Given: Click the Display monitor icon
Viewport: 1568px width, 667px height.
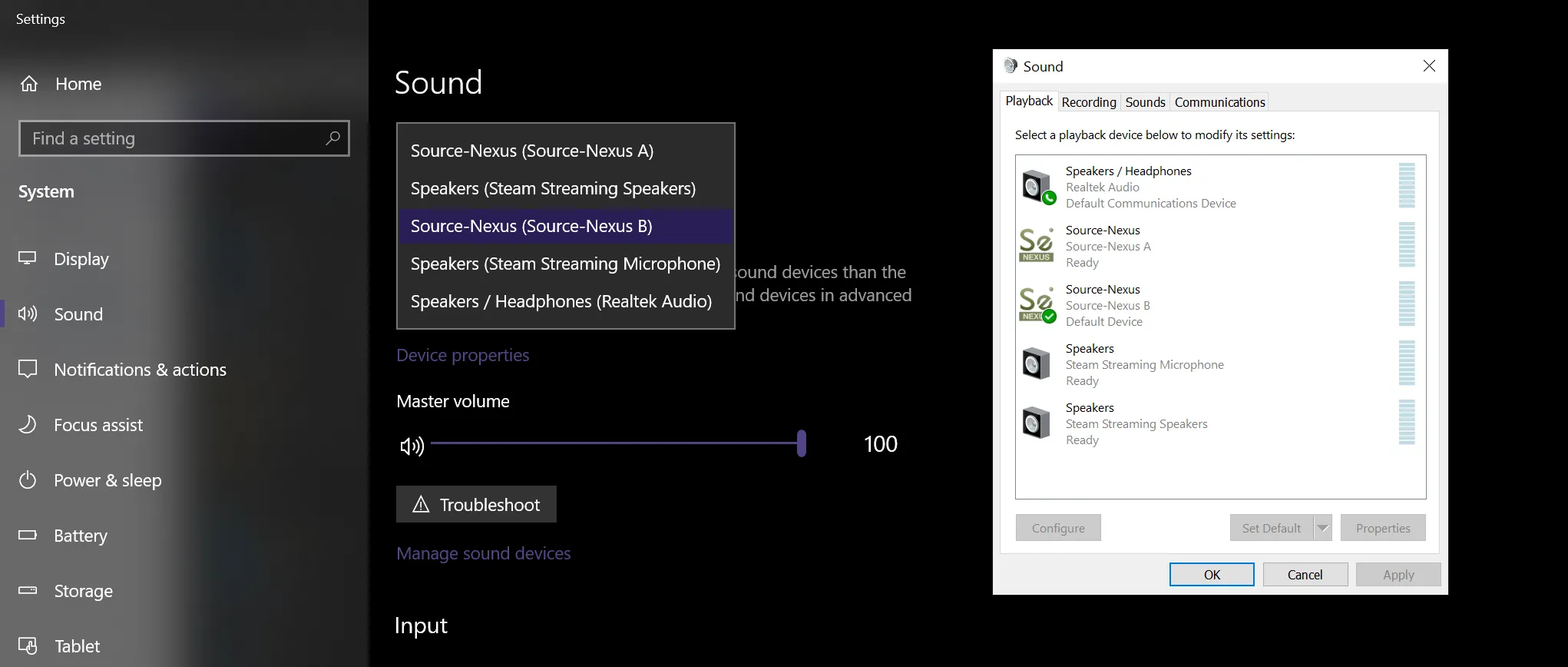Looking at the screenshot, I should point(28,259).
